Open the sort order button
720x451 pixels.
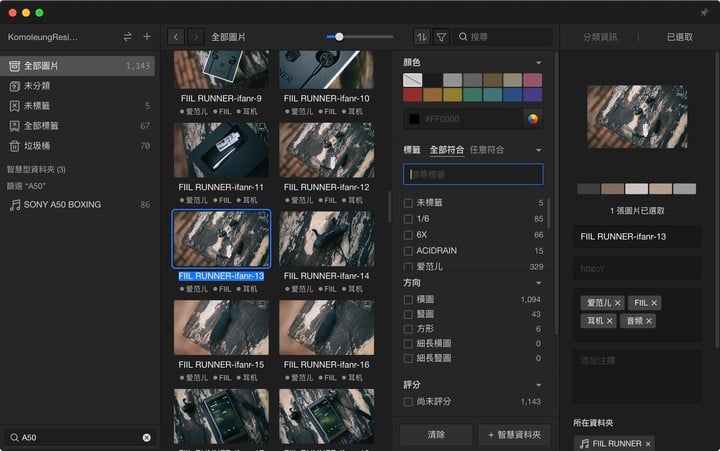(x=422, y=37)
